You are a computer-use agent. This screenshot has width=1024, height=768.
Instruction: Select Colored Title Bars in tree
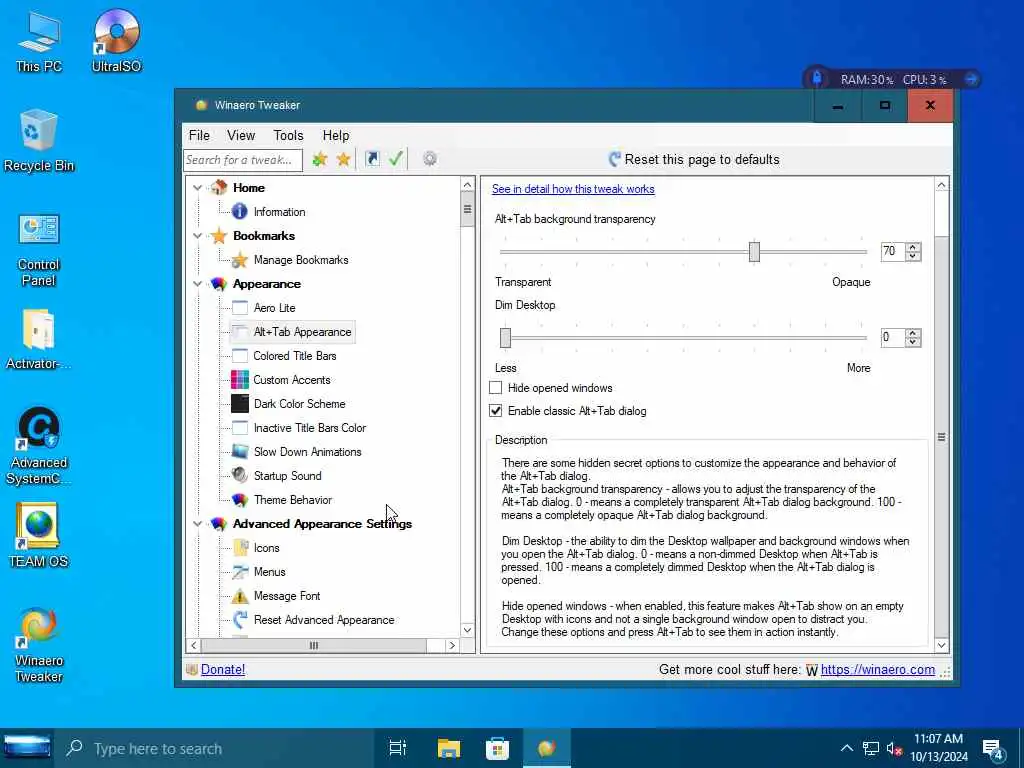(295, 356)
